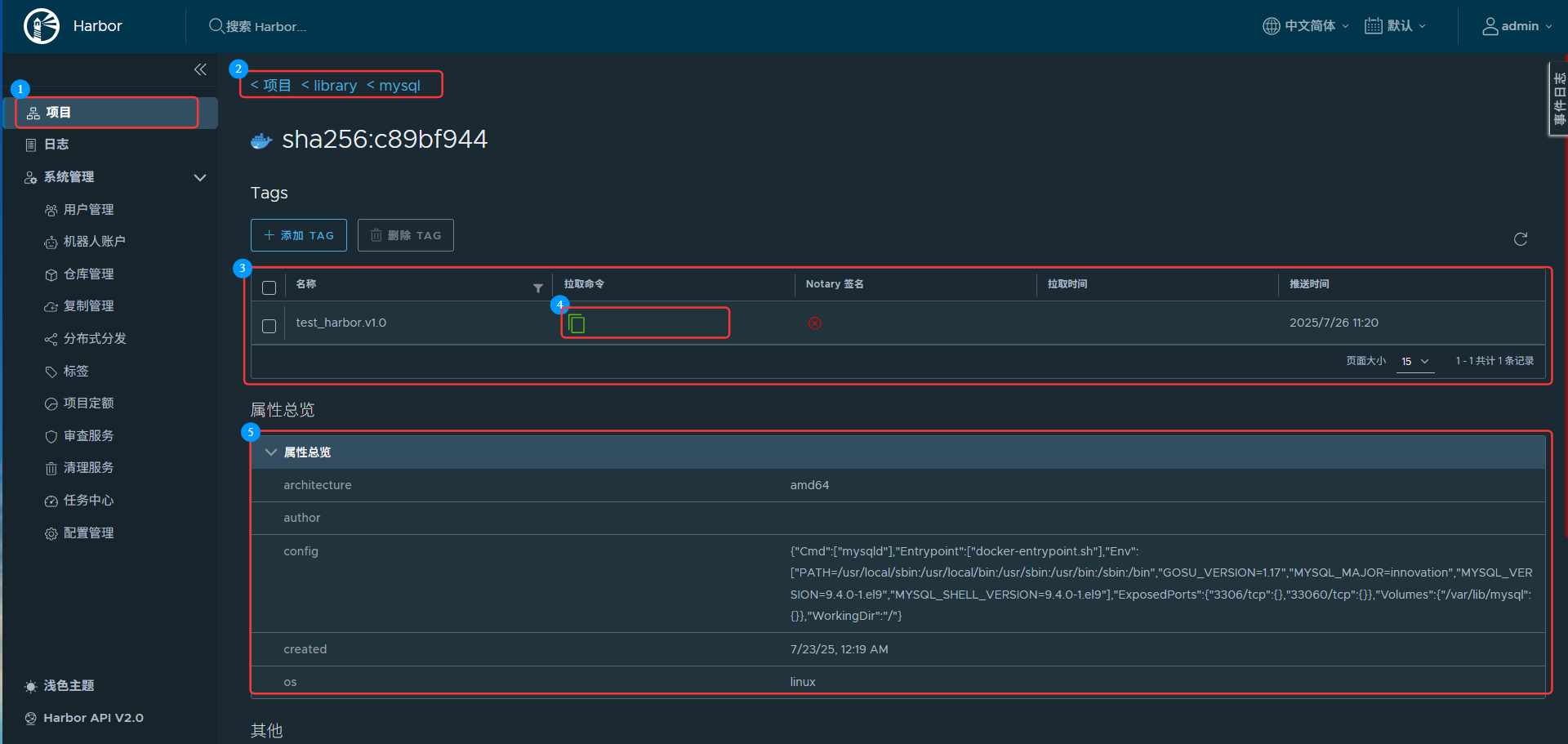Click the 搜索 Harbor search field
Image resolution: width=1568 pixels, height=744 pixels.
(266, 27)
